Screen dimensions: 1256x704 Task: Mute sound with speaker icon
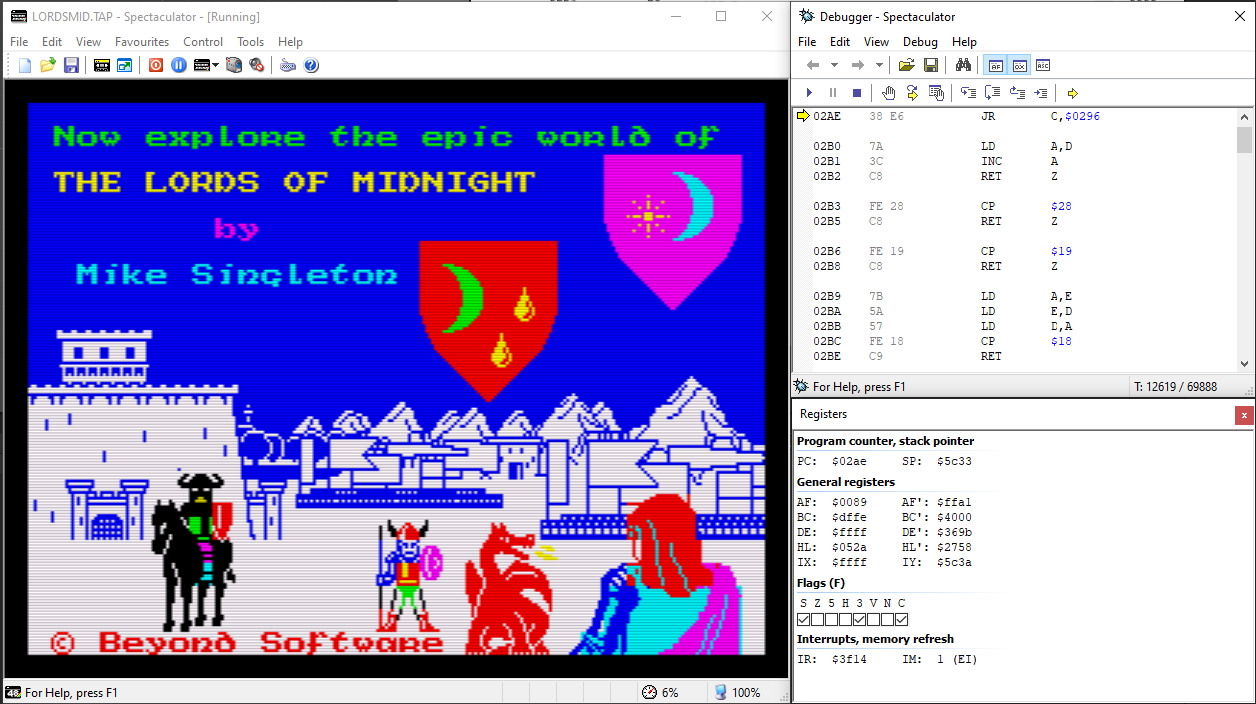tap(256, 65)
